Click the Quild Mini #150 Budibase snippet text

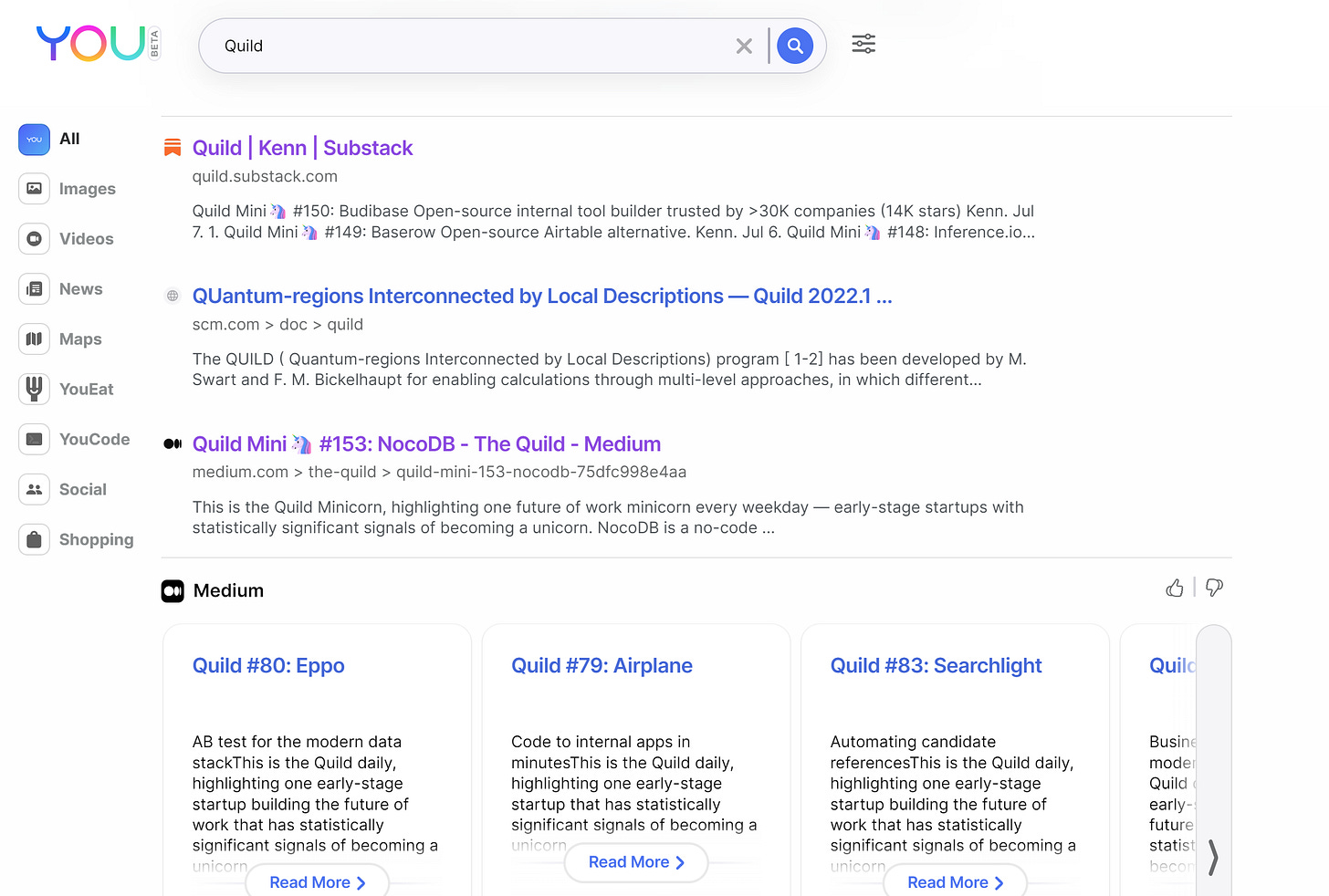(613, 222)
